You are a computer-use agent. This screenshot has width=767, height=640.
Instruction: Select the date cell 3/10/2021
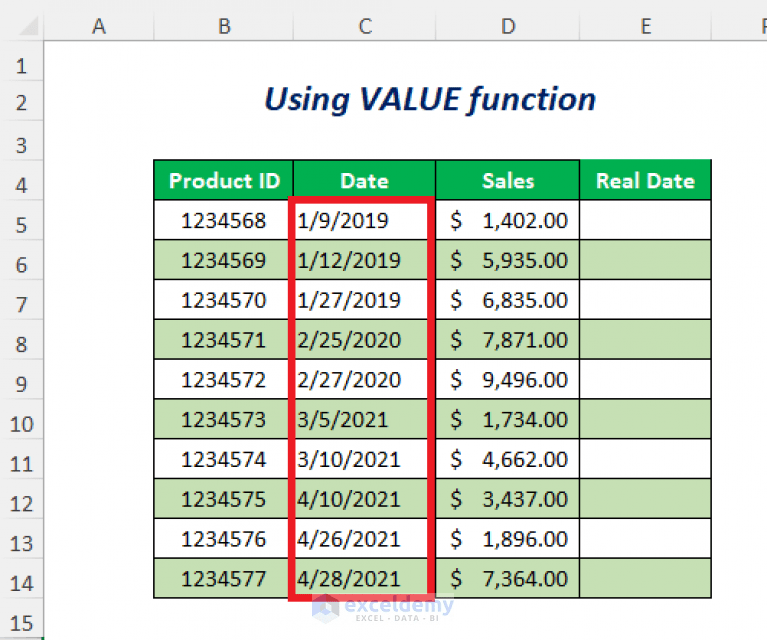pos(364,459)
